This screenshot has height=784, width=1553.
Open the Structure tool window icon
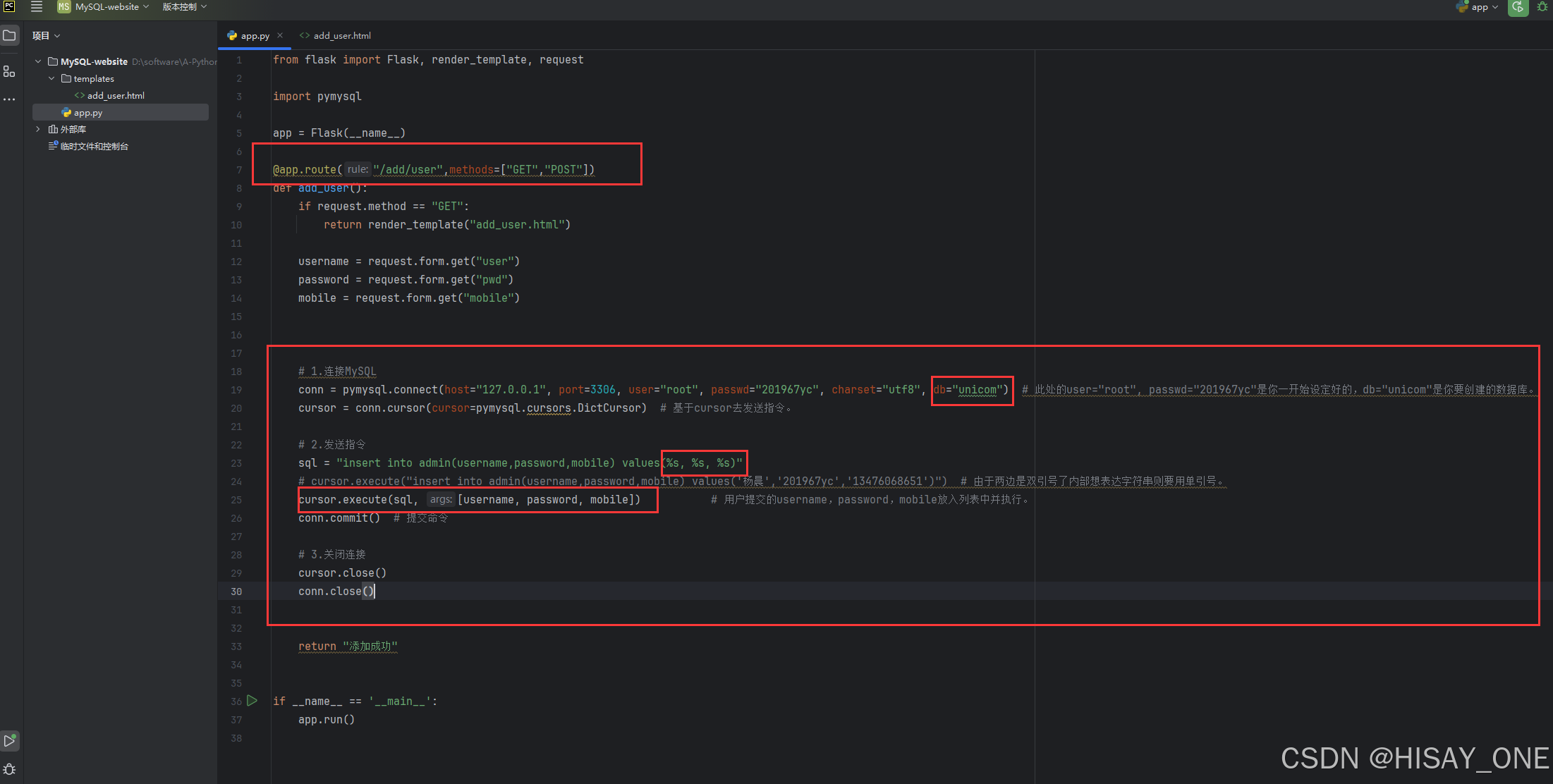pyautogui.click(x=9, y=71)
